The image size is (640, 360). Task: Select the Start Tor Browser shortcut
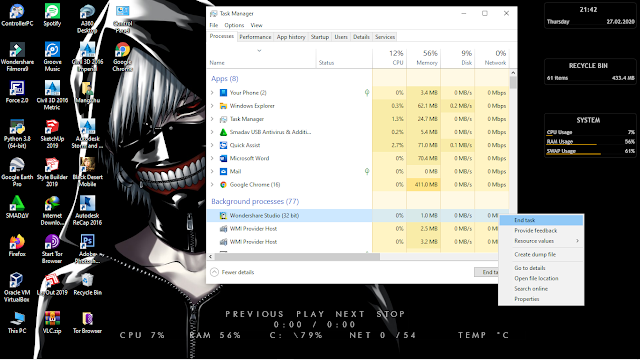[x=52, y=249]
